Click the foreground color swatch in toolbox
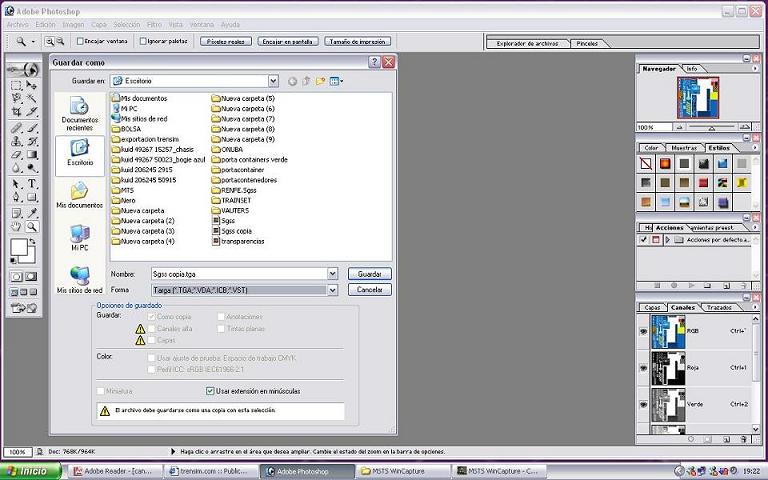 point(19,247)
